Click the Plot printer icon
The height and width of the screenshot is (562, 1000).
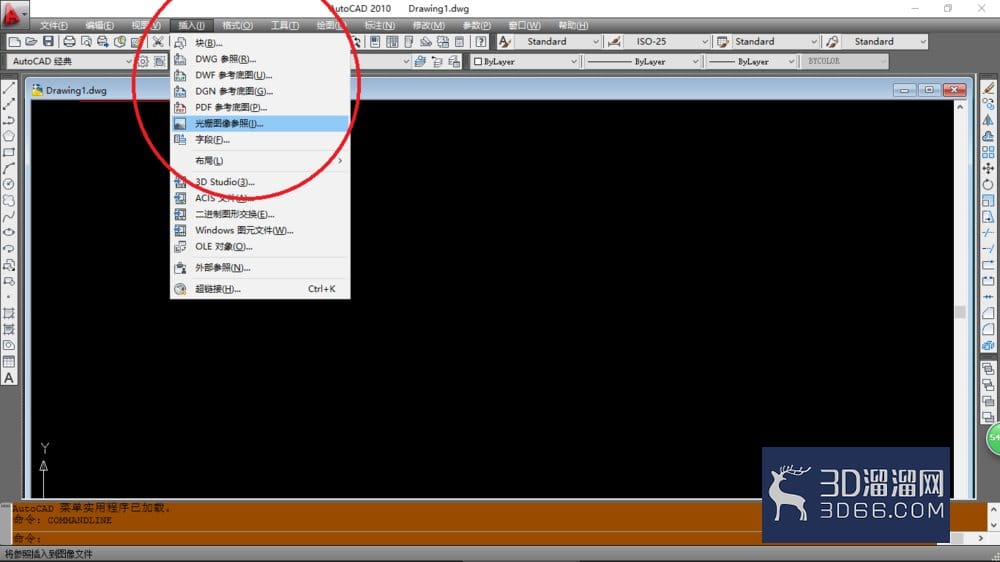(x=69, y=42)
